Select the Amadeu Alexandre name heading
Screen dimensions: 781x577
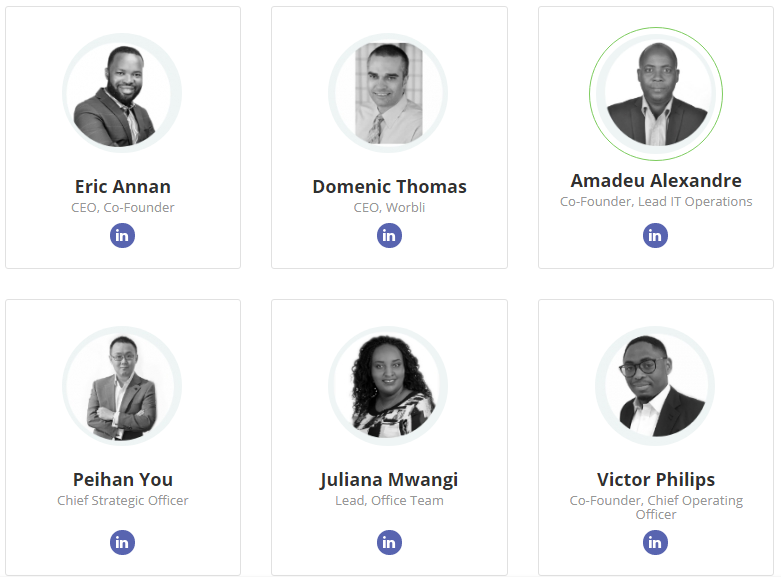coord(656,181)
